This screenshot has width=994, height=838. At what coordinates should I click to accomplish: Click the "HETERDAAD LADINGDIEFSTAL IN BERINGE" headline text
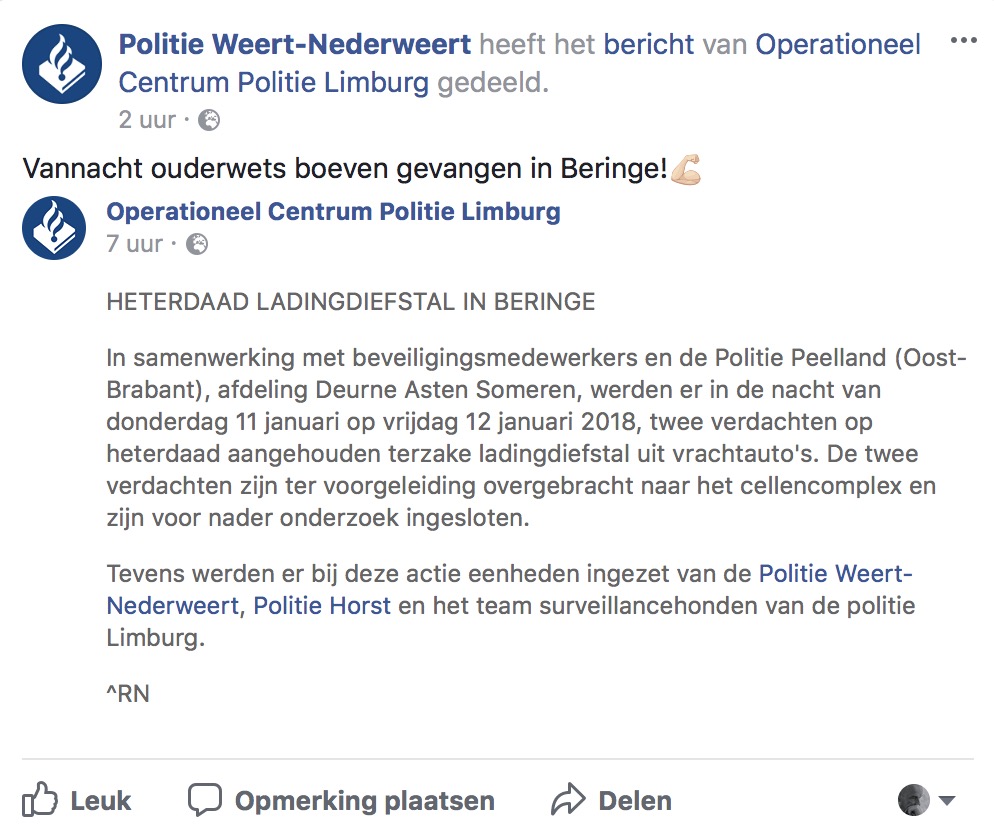pos(351,301)
